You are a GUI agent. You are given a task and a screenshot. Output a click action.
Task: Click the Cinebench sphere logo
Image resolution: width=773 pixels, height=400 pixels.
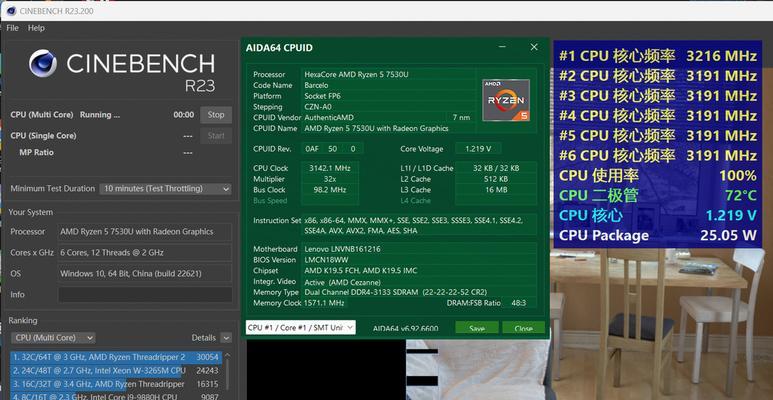click(x=43, y=64)
